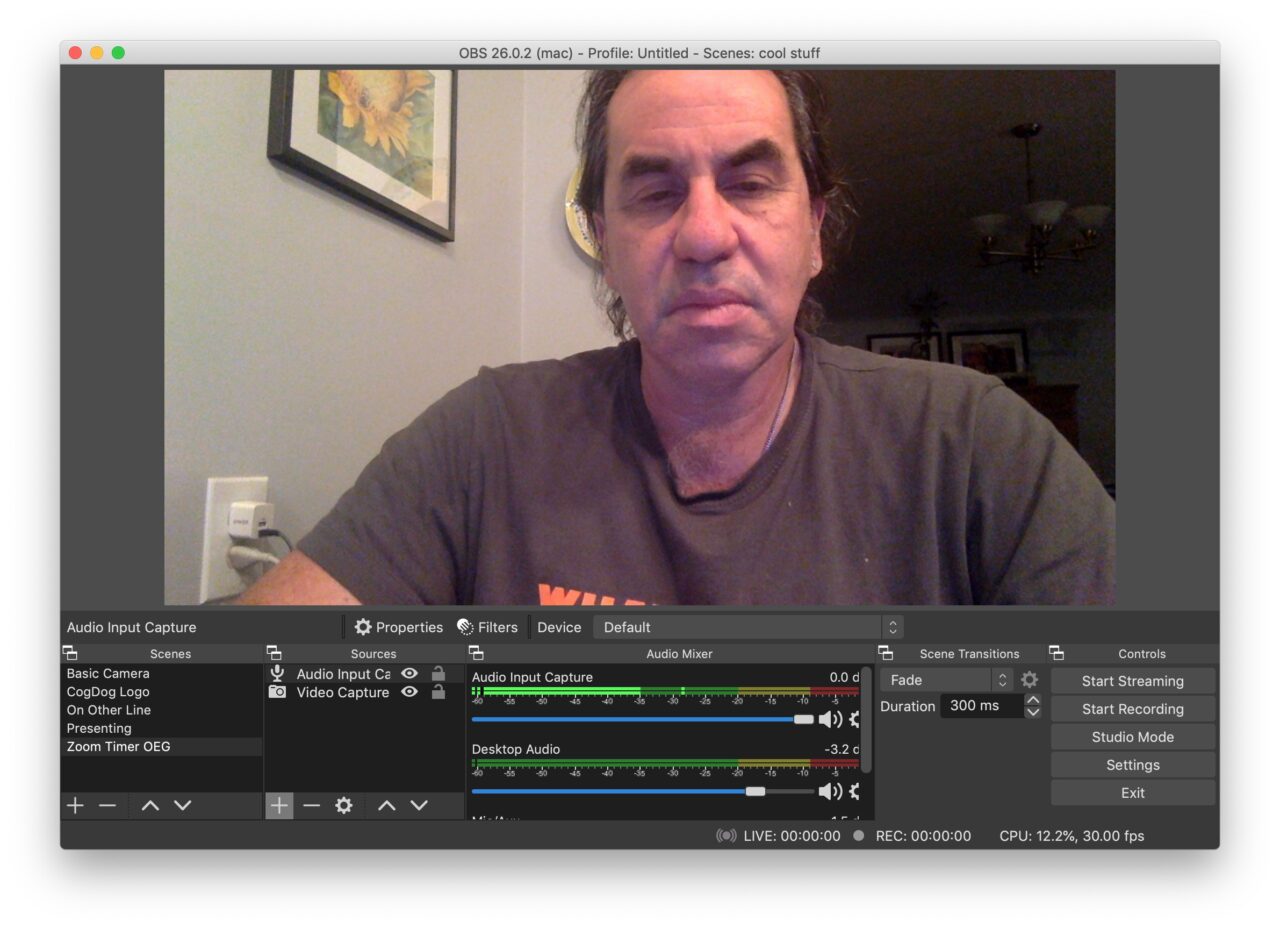The height and width of the screenshot is (929, 1280).
Task: Click the microphone icon of Audio Input Capture source
Action: (x=277, y=674)
